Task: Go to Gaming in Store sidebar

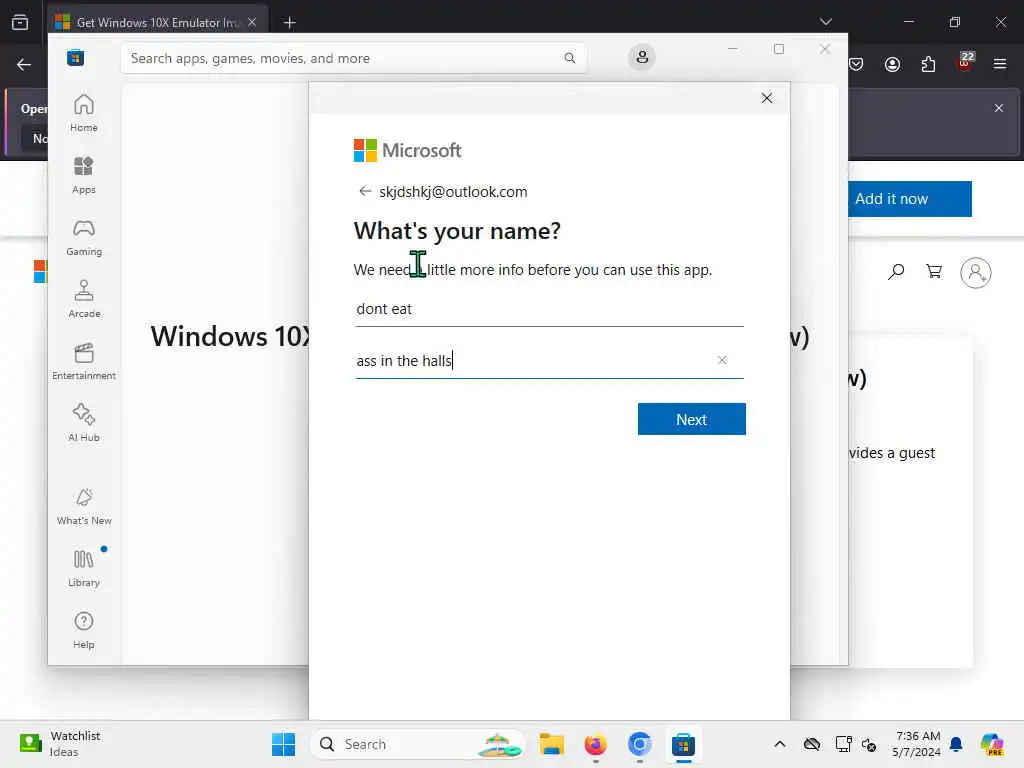Action: (84, 237)
